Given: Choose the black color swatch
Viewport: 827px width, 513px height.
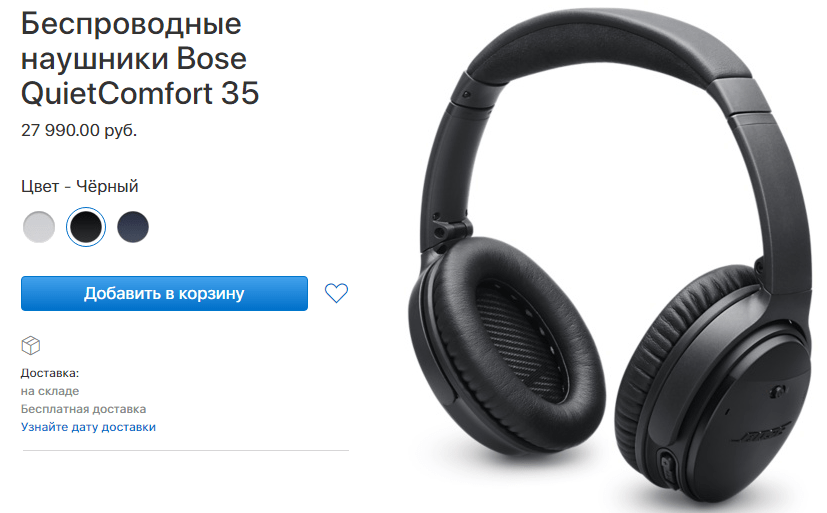Looking at the screenshot, I should (86, 227).
